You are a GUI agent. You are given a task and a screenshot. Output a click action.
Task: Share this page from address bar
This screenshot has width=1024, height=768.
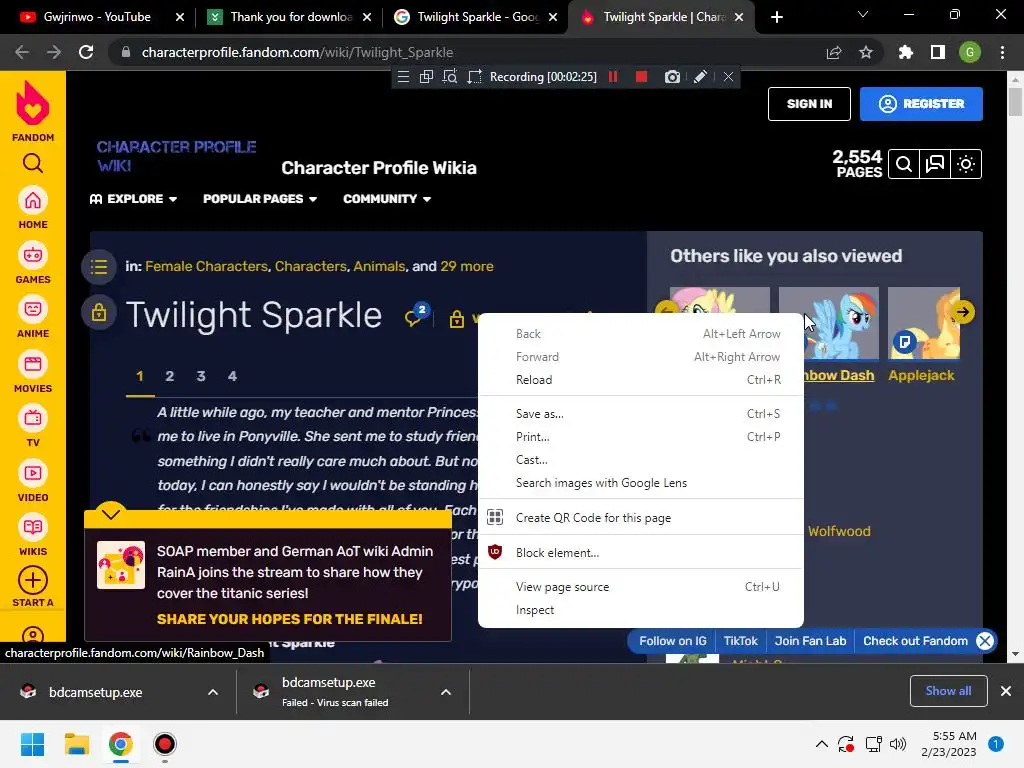point(834,52)
